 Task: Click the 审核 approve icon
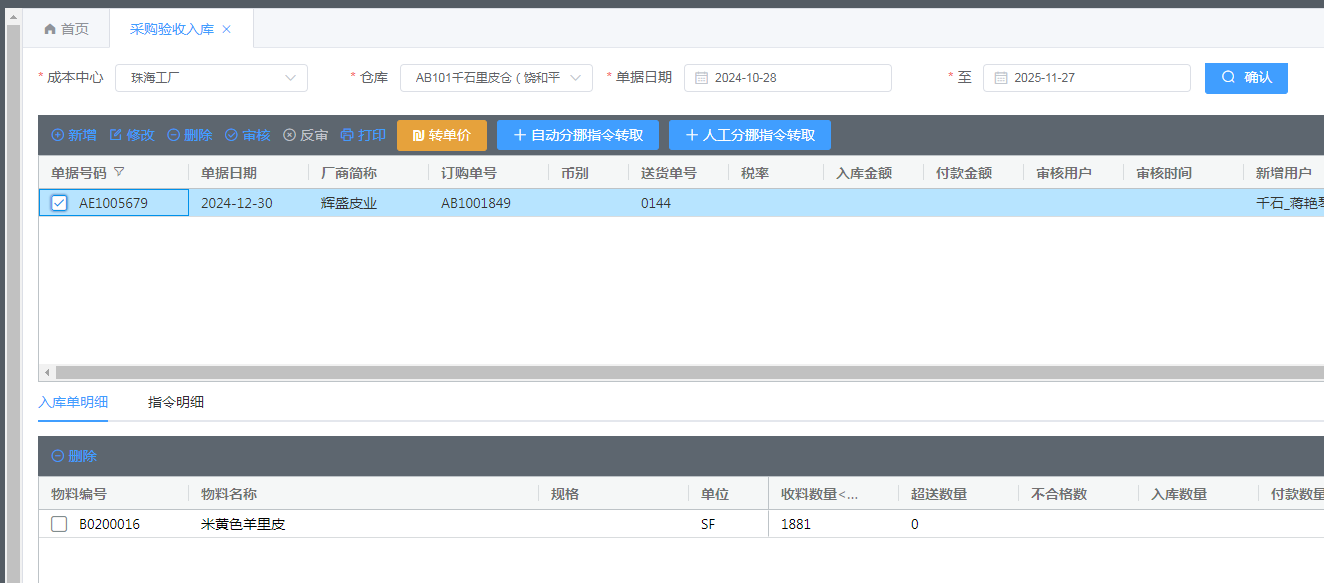(x=231, y=135)
